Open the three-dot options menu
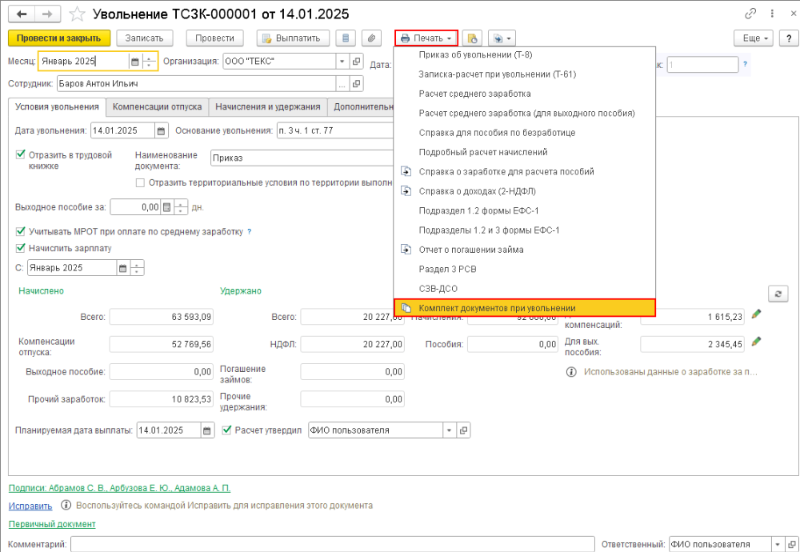This screenshot has height=552, width=800. point(772,14)
